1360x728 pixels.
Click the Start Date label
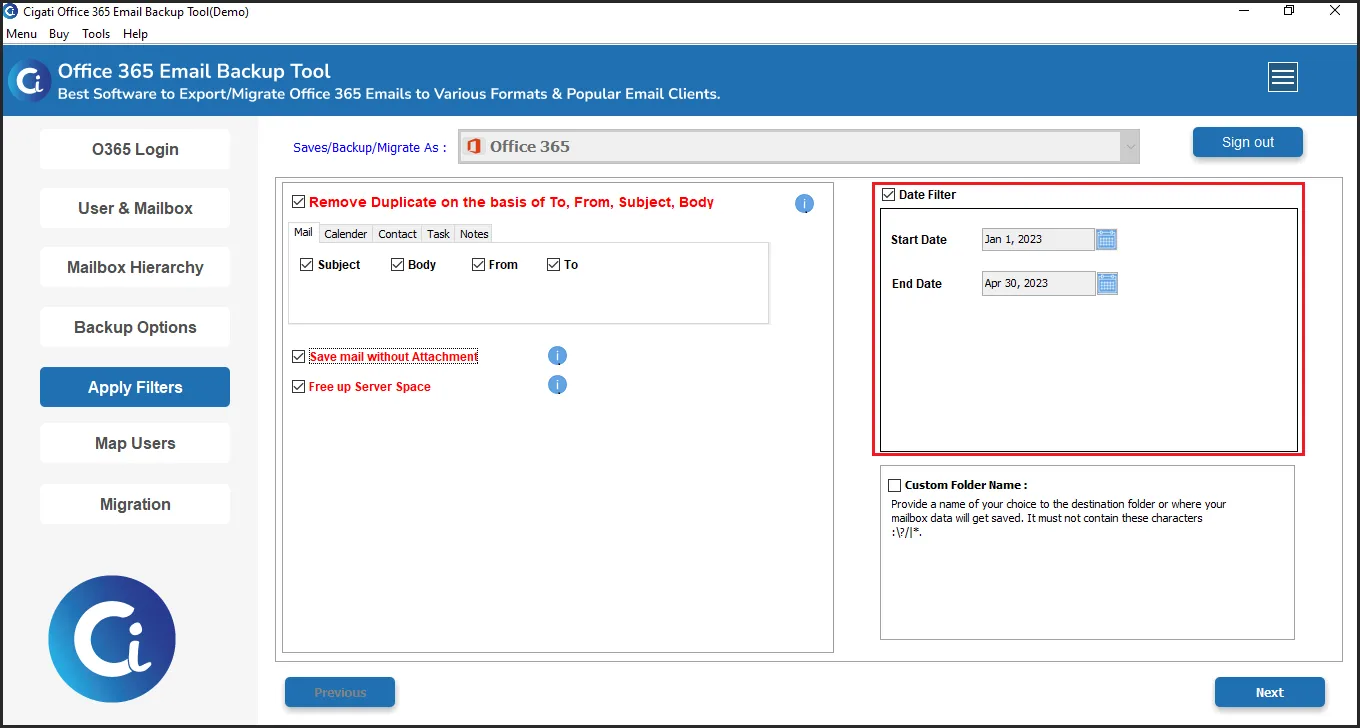click(x=919, y=240)
